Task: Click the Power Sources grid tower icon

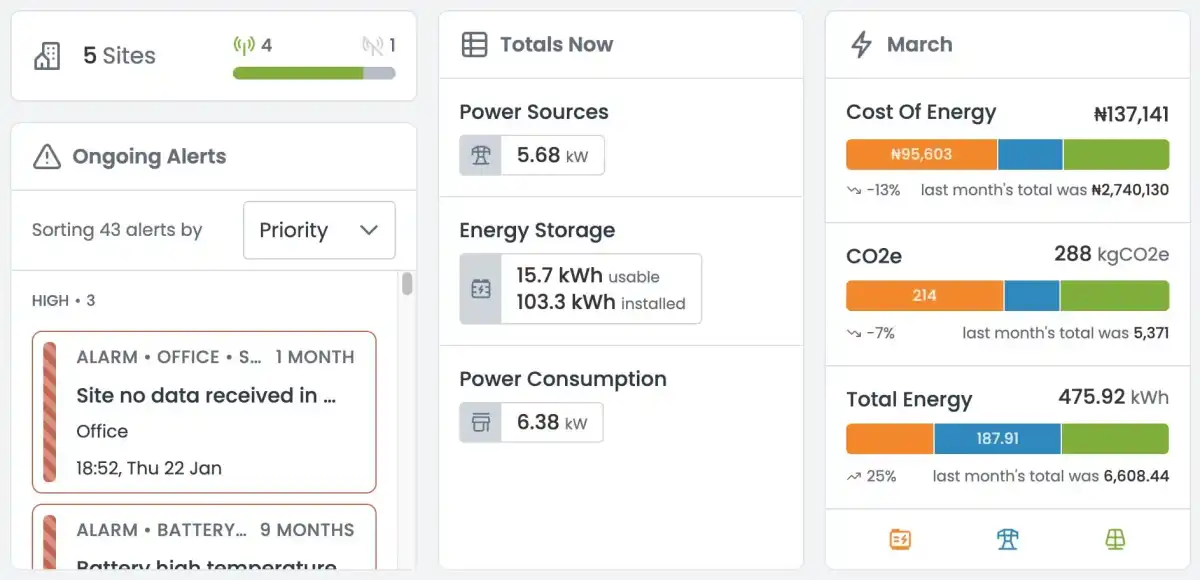Action: [x=481, y=155]
